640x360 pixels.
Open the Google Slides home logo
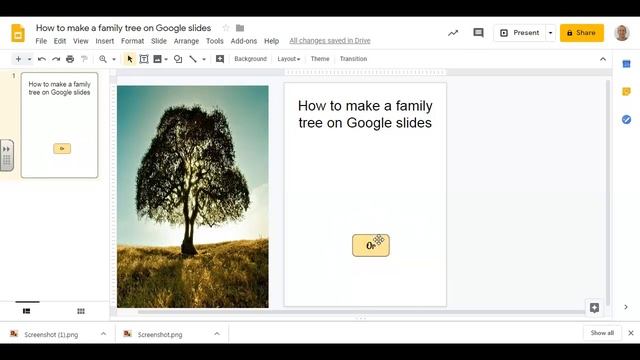click(x=18, y=33)
